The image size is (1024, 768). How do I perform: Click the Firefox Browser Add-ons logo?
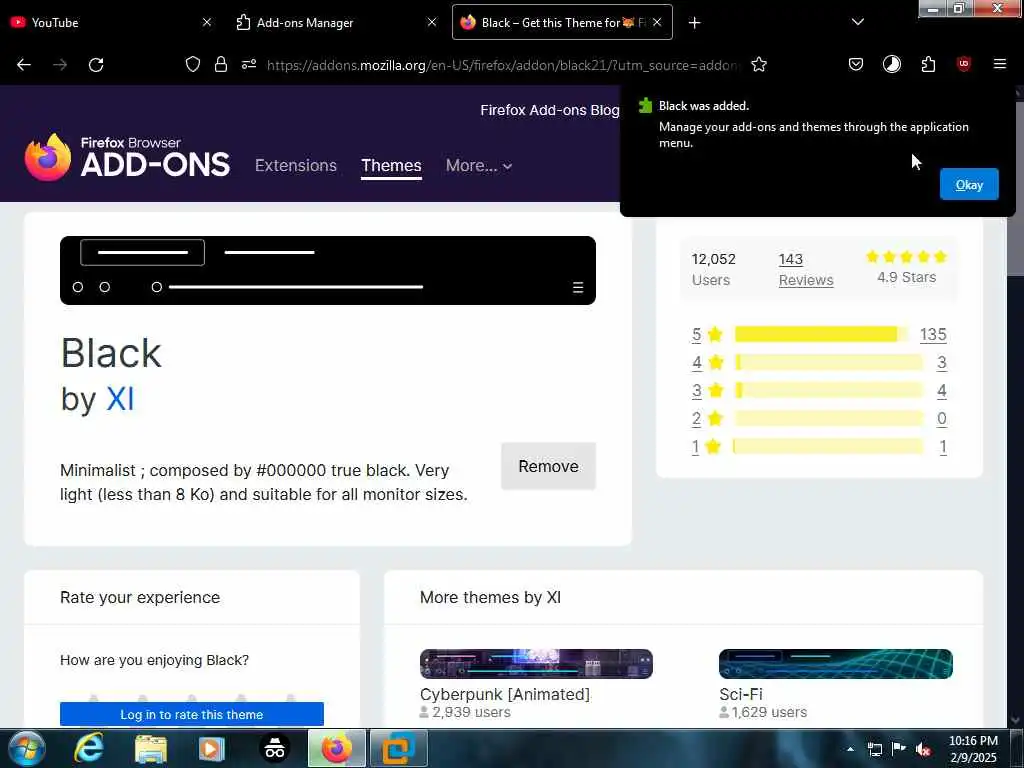pos(127,157)
